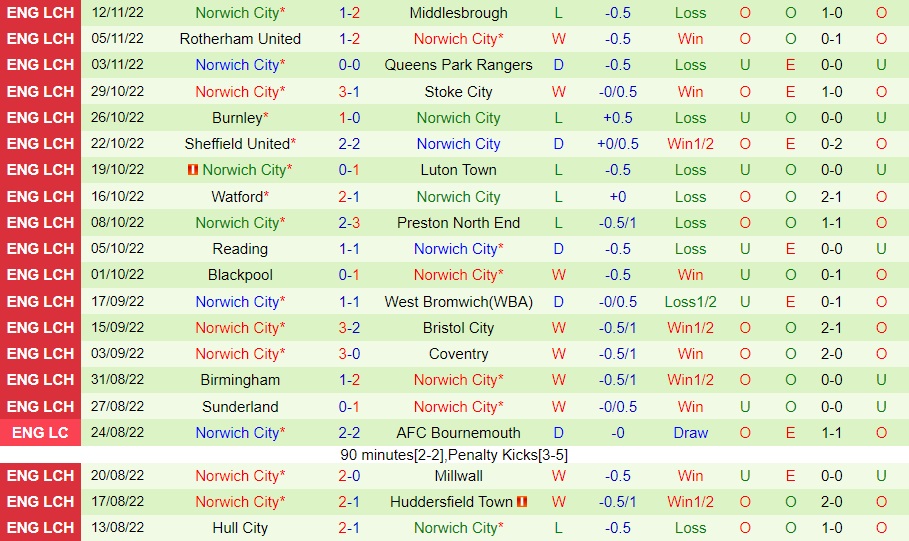Click the red card icon beside Norwich City
This screenshot has height=541, width=909.
pyautogui.click(x=194, y=170)
